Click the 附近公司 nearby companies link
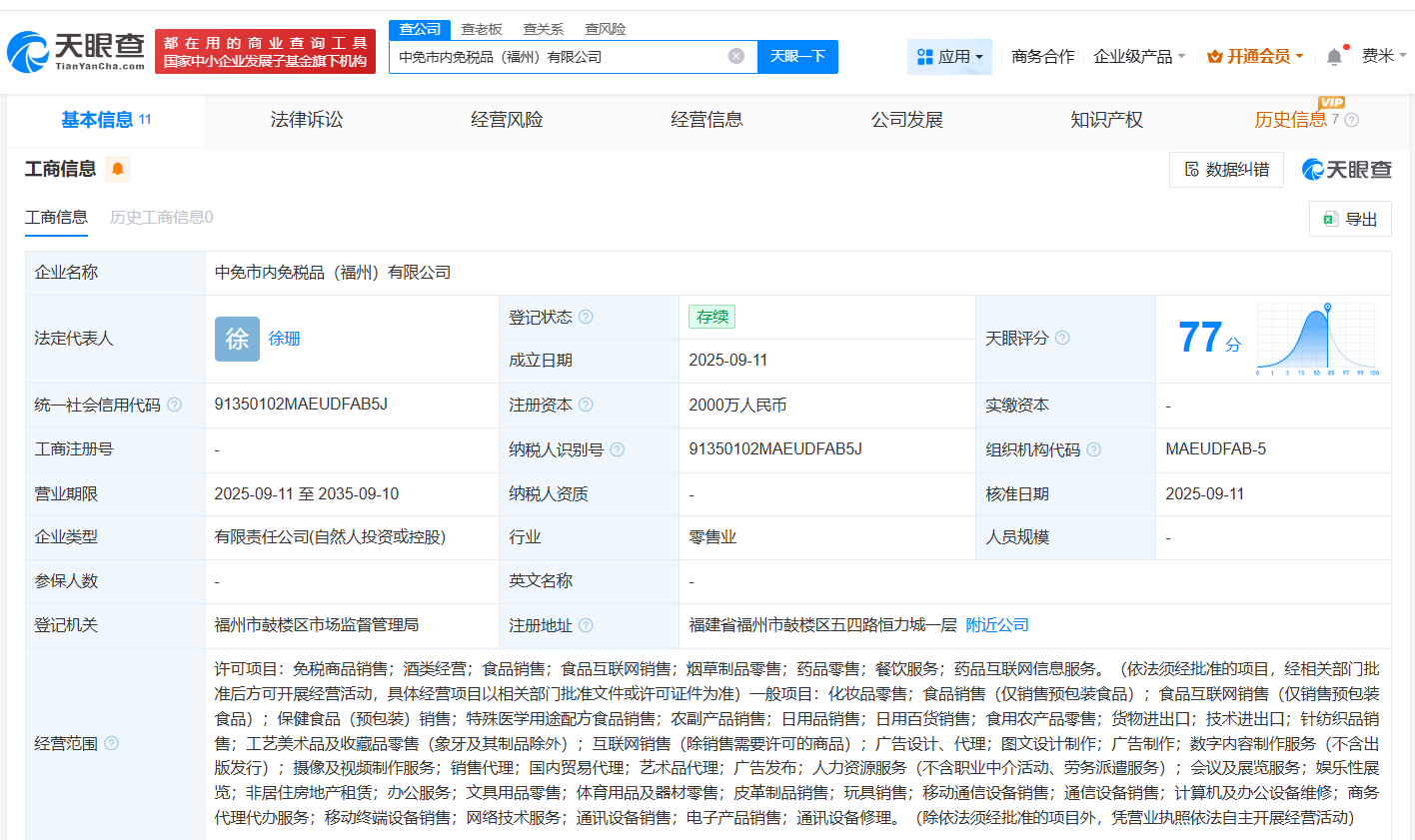The width and height of the screenshot is (1415, 840). click(x=998, y=625)
